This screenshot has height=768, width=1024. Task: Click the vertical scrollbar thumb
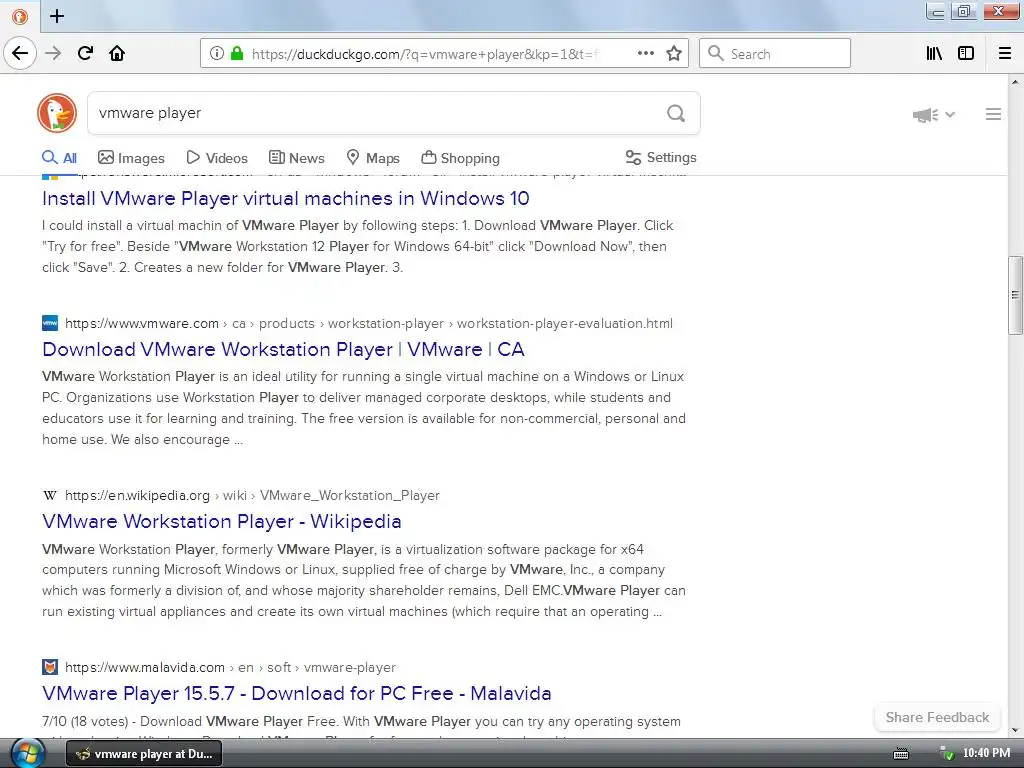[x=1015, y=295]
